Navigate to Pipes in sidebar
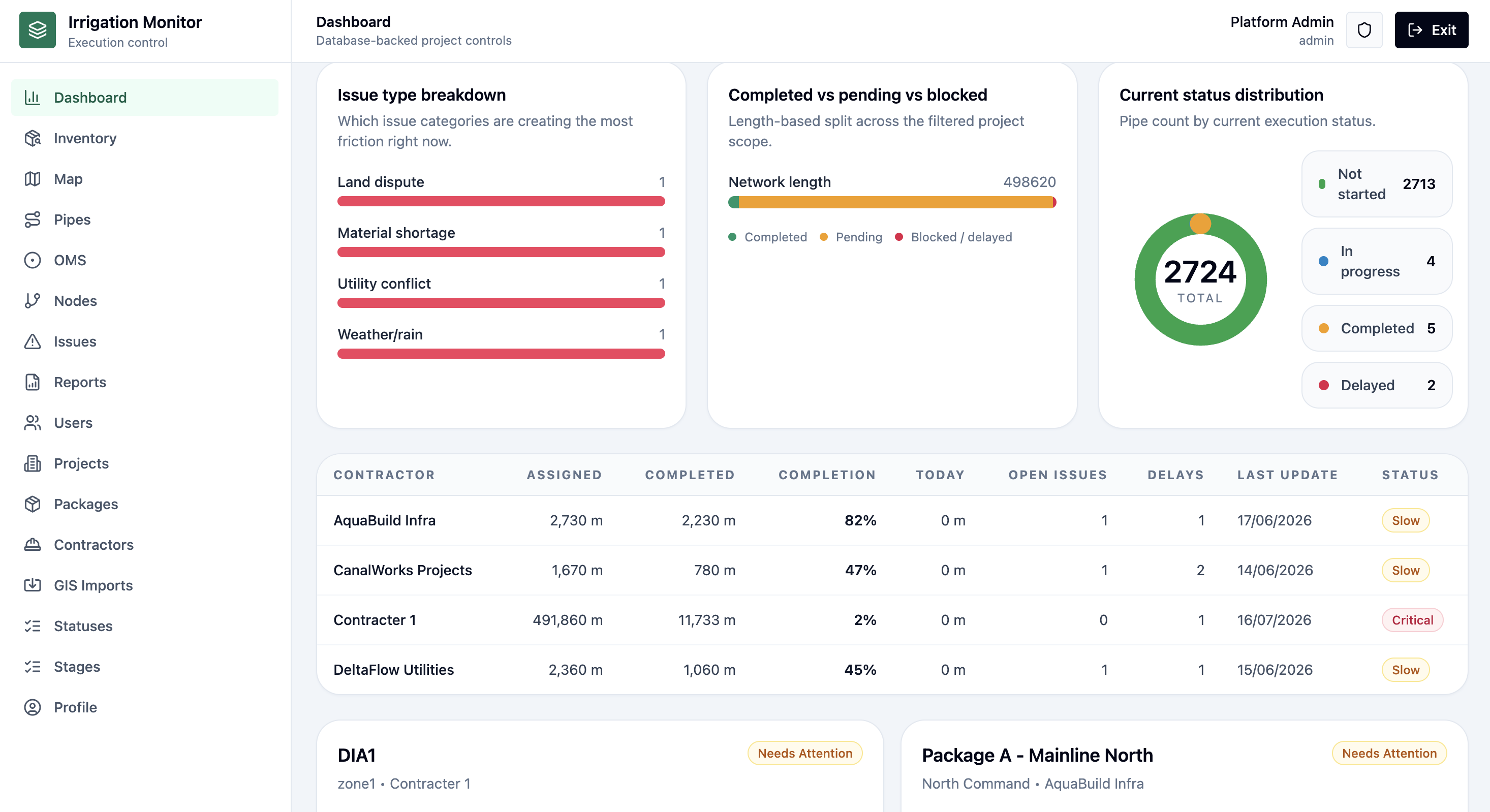 145,219
